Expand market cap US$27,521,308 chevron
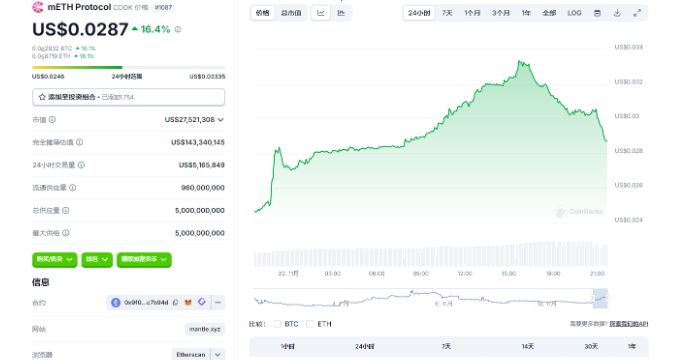 tap(221, 120)
